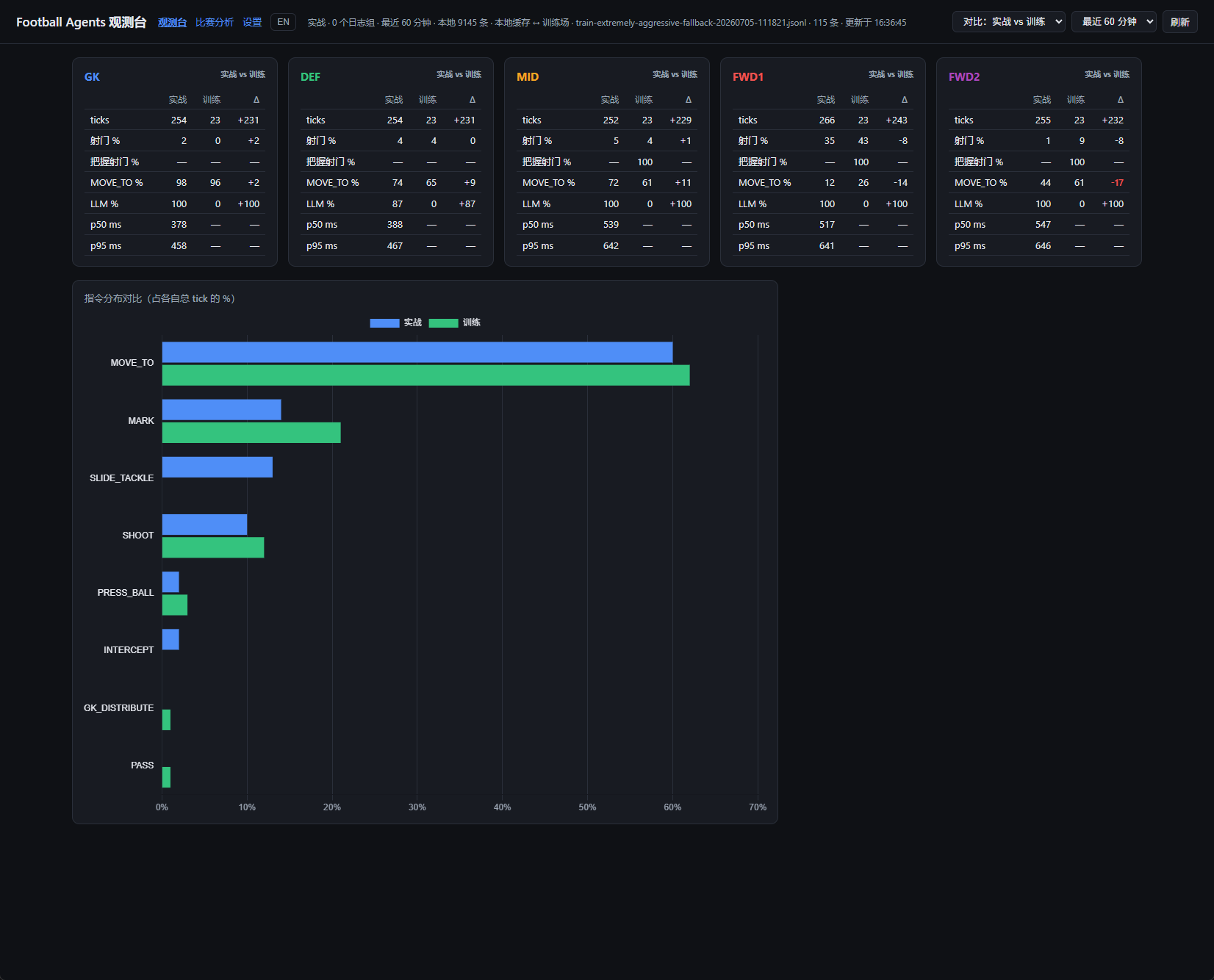Viewport: 1214px width, 980px height.
Task: Click the GK_DISTRIBUTE axis label
Action: coord(119,708)
